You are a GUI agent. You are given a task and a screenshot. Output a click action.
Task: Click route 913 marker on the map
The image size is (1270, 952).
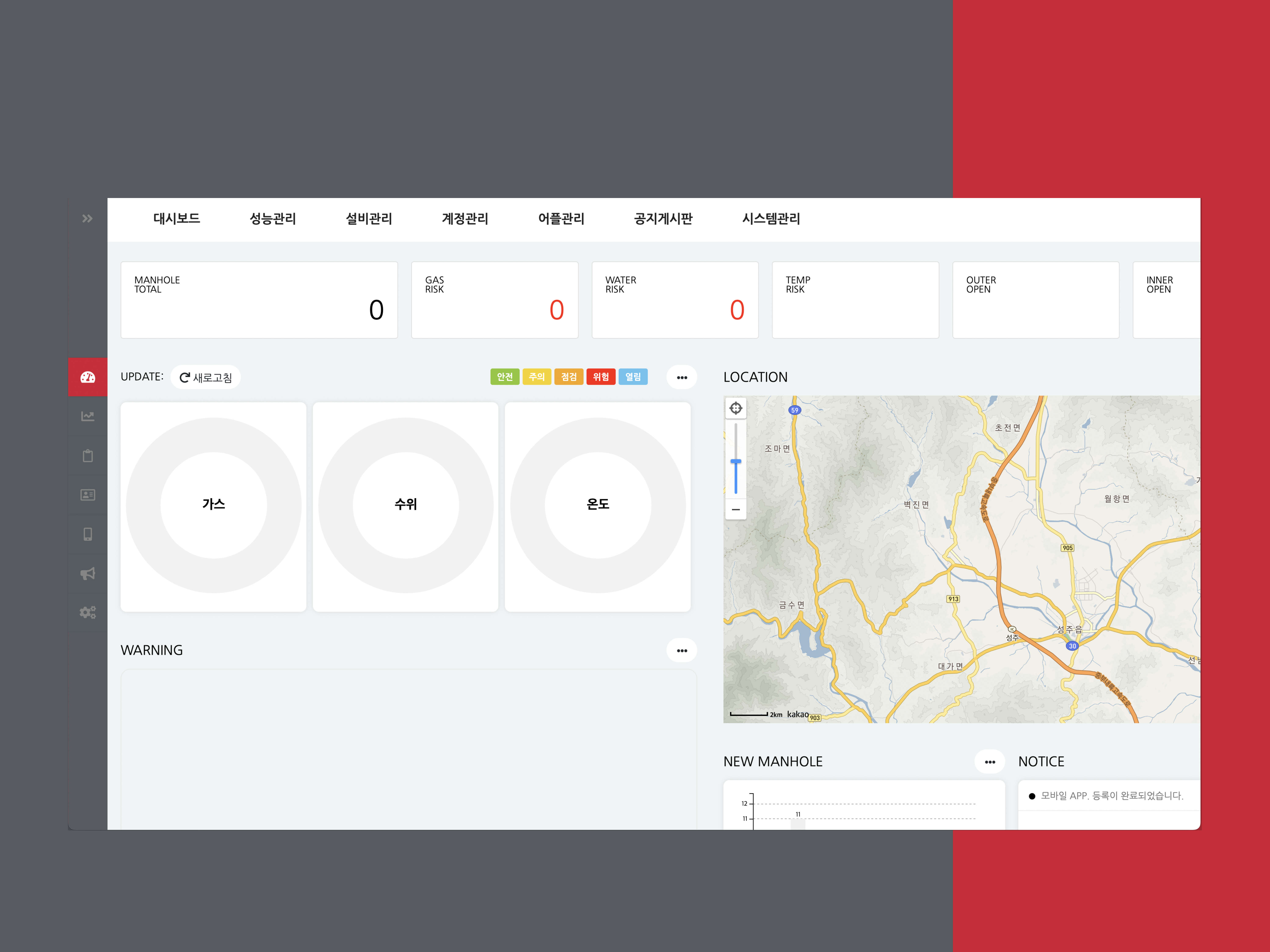(x=953, y=599)
